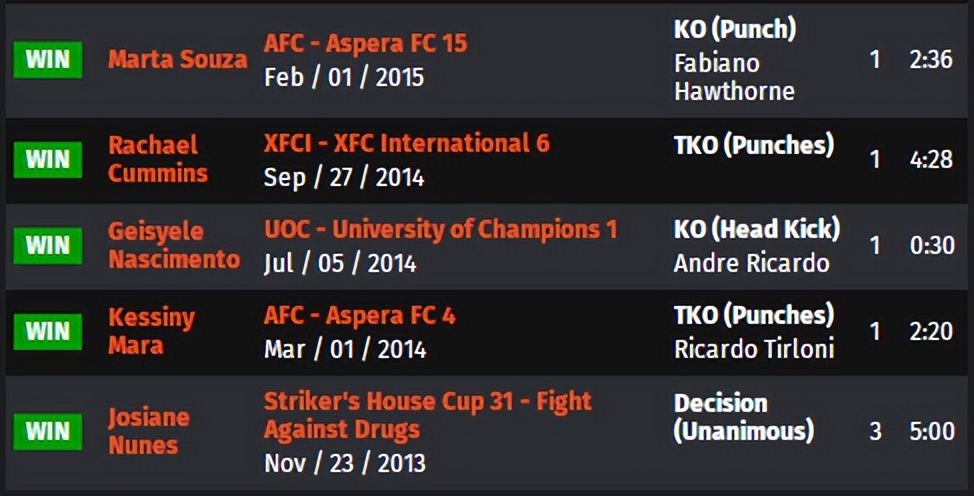Open the XFC International 6 event link
The image size is (974, 496).
click(406, 143)
